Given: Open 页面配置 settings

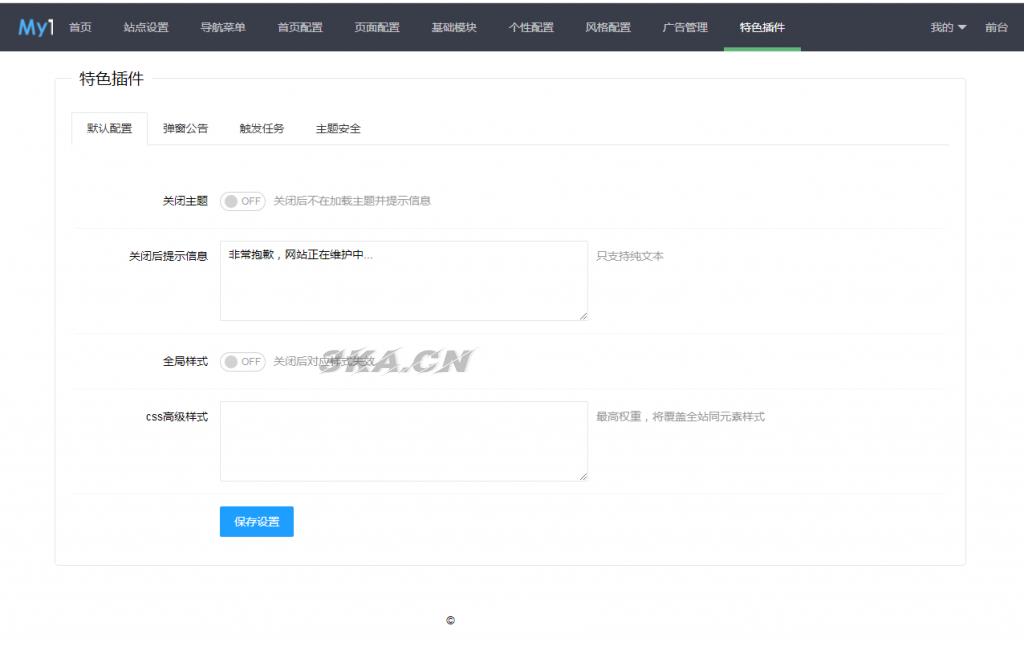Looking at the screenshot, I should coord(377,27).
